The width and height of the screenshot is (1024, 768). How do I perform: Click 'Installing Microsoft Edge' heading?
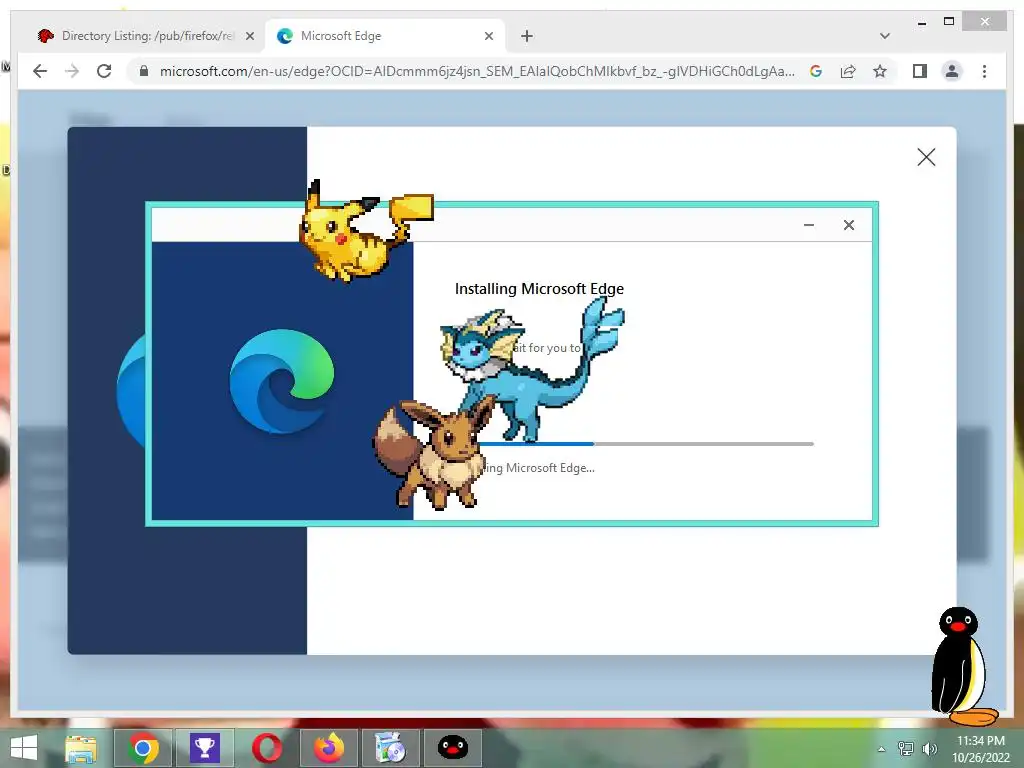point(539,289)
